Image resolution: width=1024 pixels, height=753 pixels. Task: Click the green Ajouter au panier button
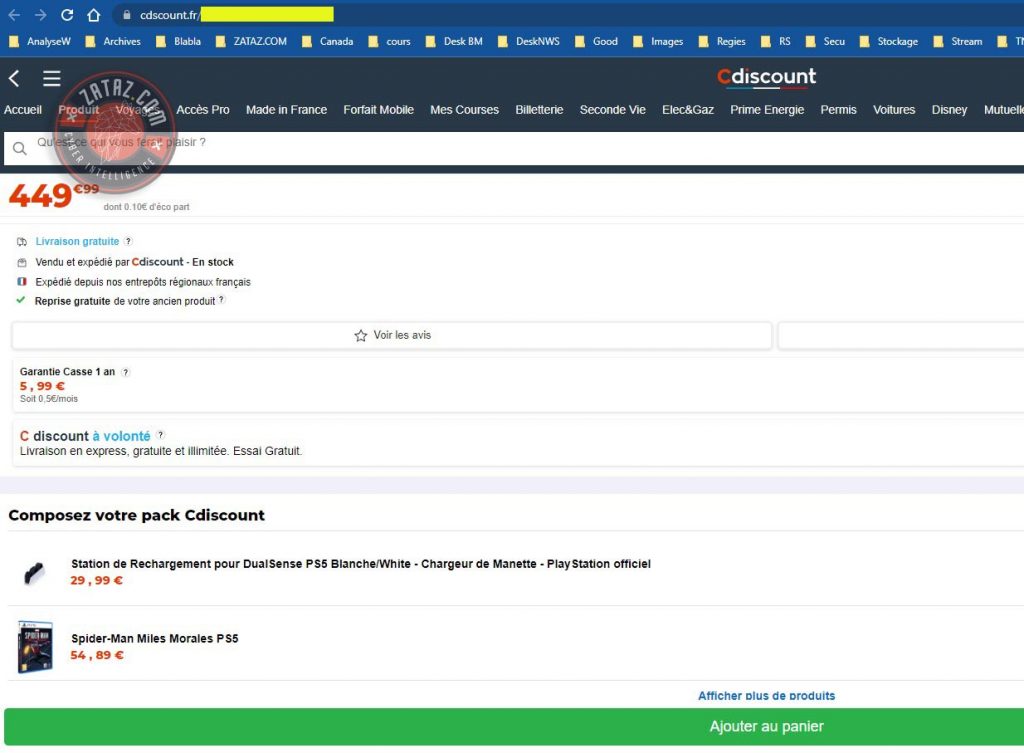(514, 726)
